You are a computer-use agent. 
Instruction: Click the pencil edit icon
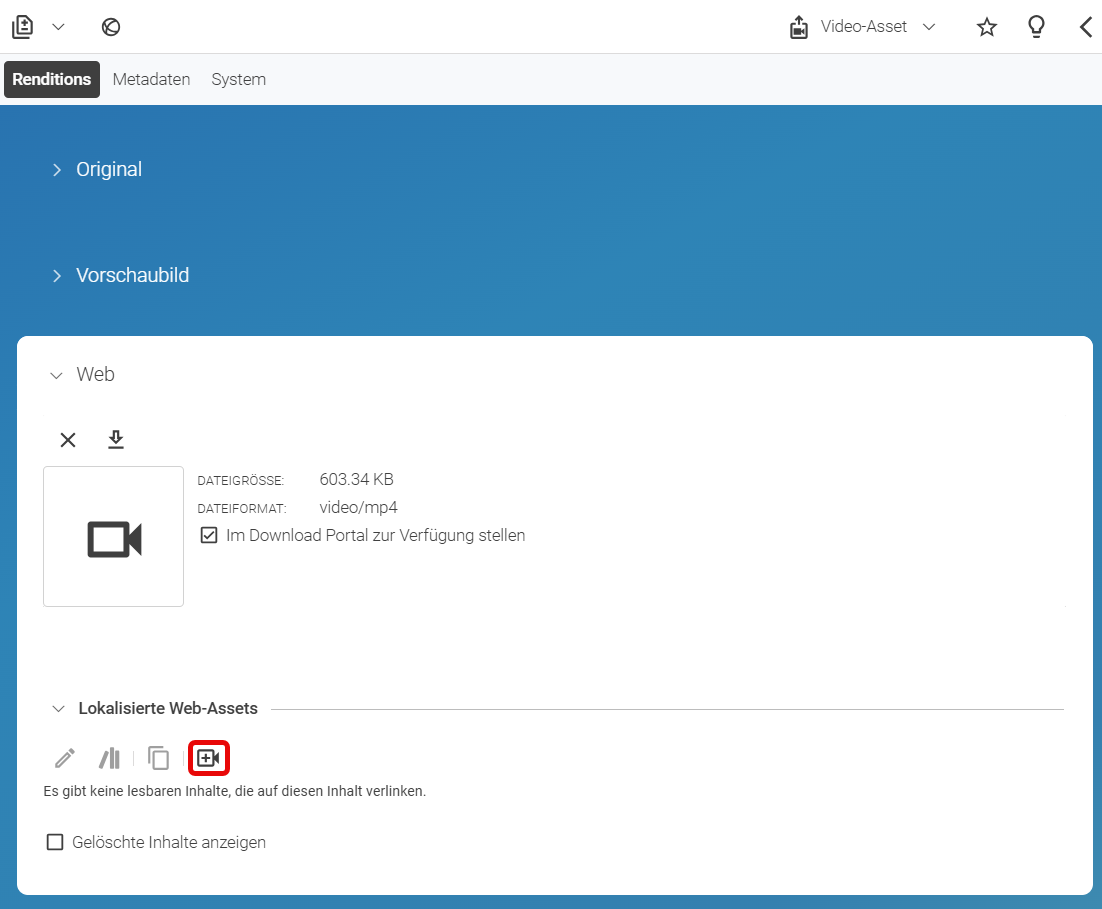(65, 759)
